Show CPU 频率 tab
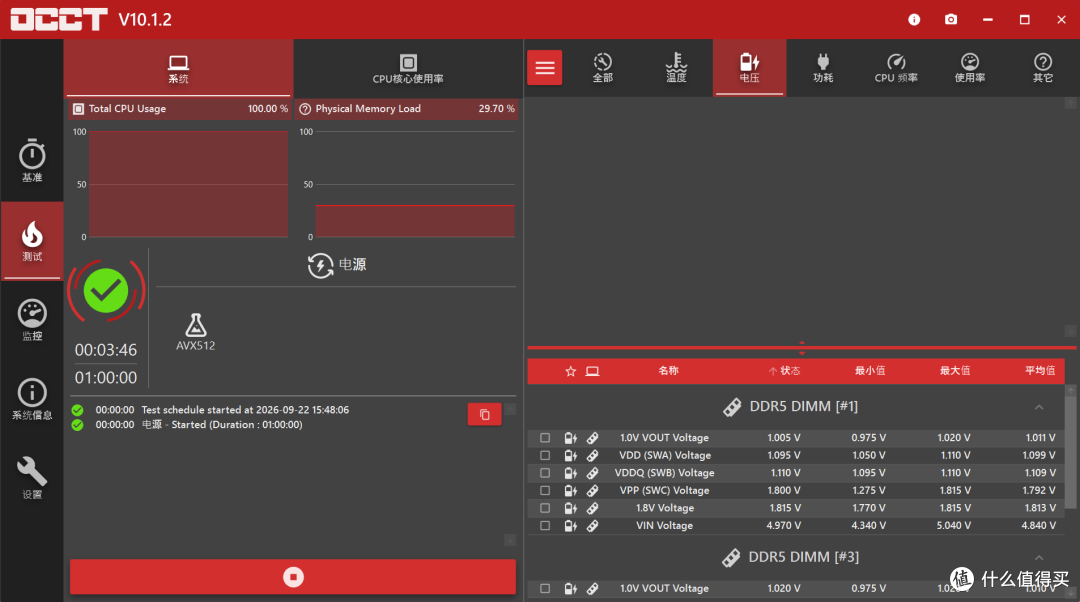Image resolution: width=1080 pixels, height=602 pixels. click(896, 68)
